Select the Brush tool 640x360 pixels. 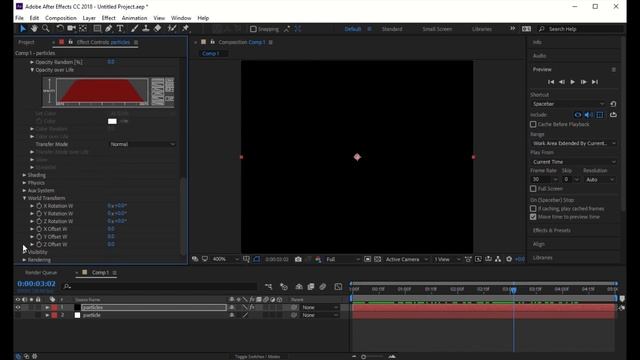[134, 29]
